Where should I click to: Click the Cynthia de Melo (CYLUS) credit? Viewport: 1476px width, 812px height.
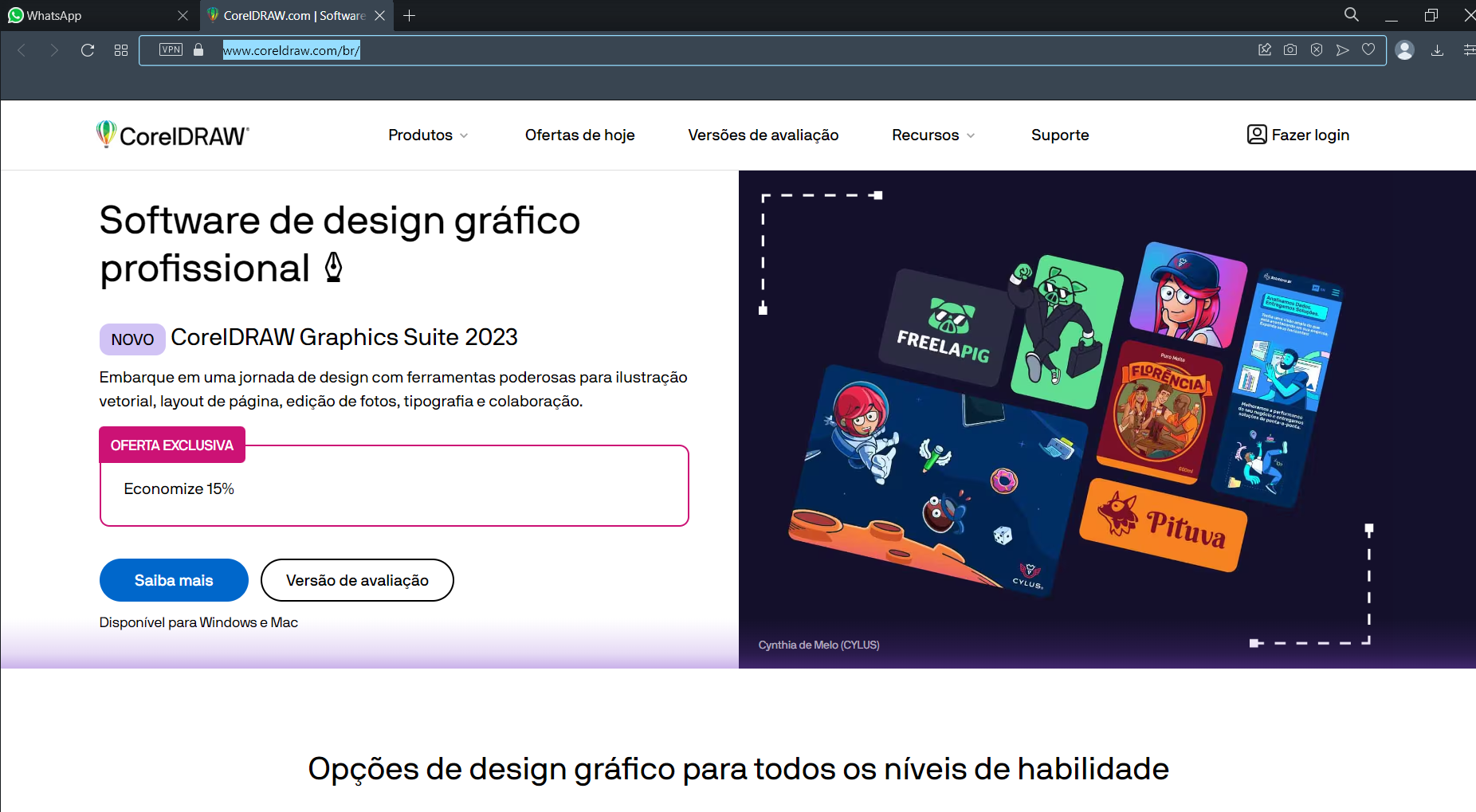click(818, 645)
